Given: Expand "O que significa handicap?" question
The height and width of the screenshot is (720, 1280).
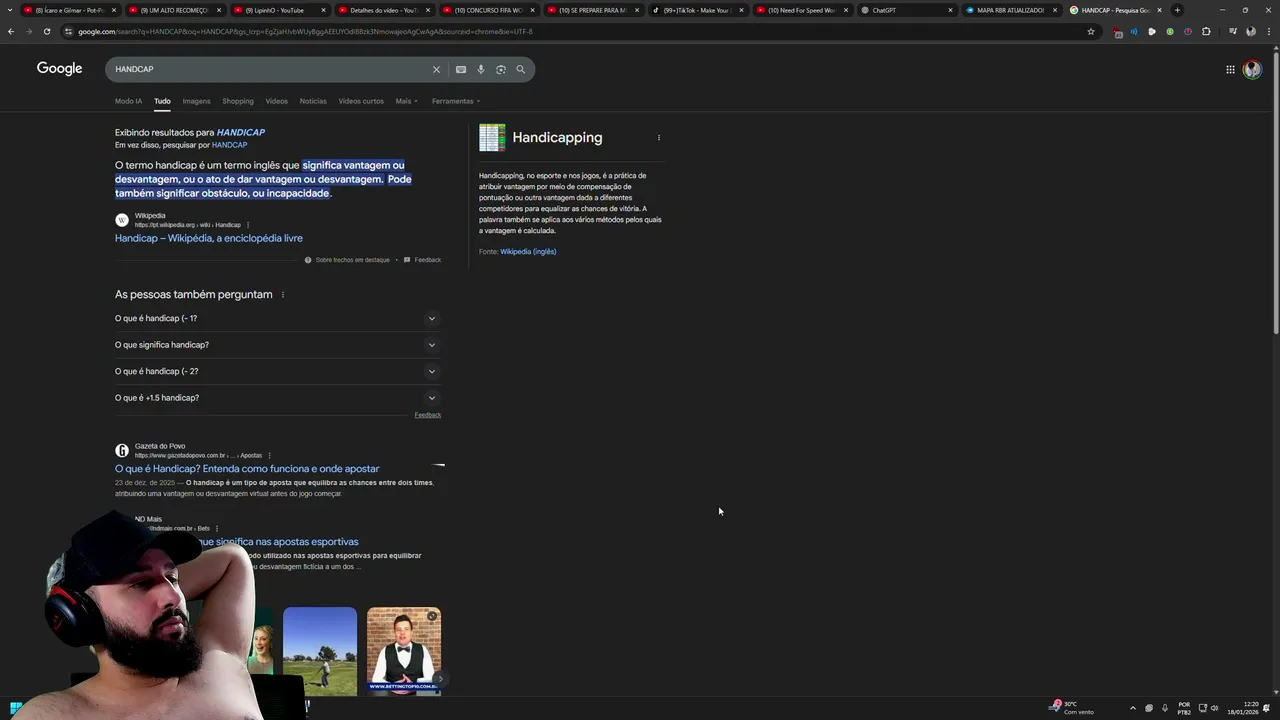Looking at the screenshot, I should click(278, 345).
